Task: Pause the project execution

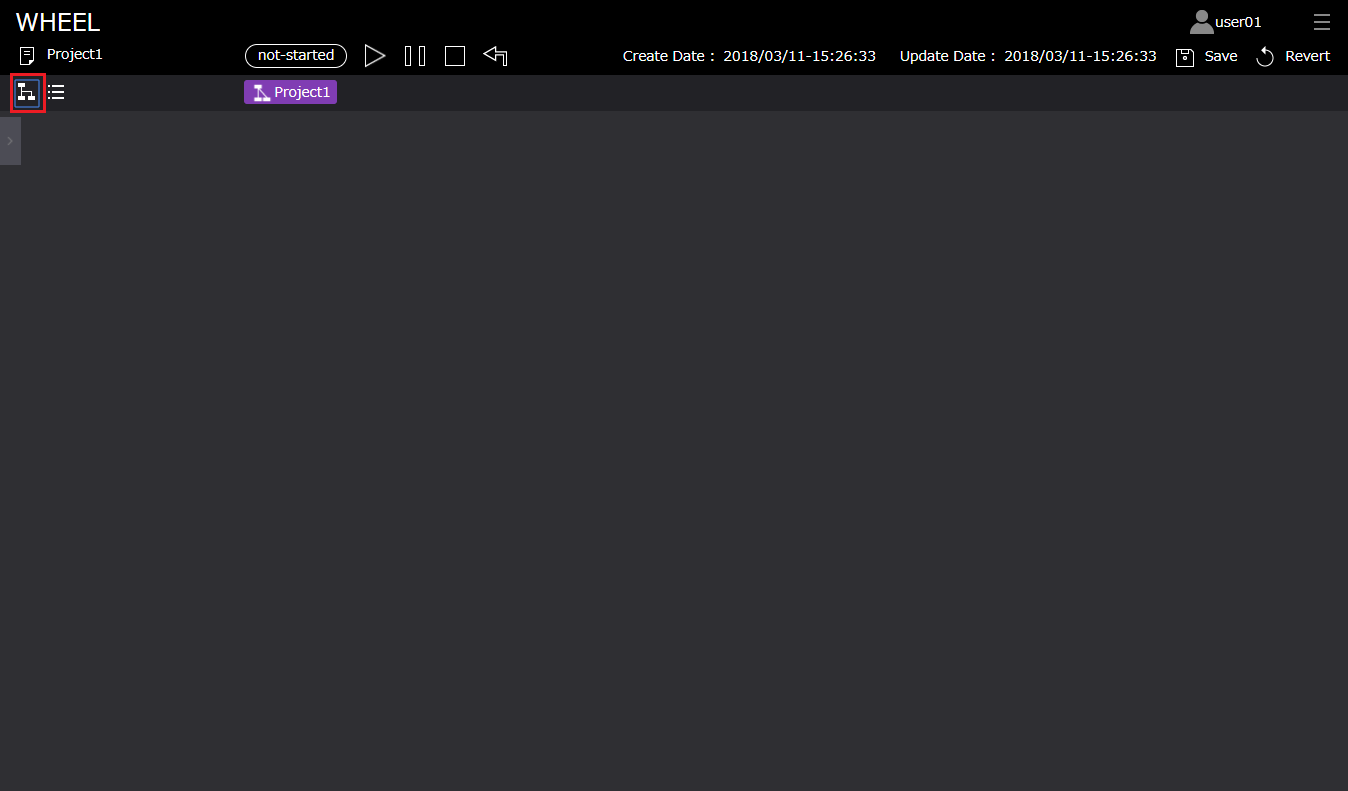Action: [x=415, y=56]
